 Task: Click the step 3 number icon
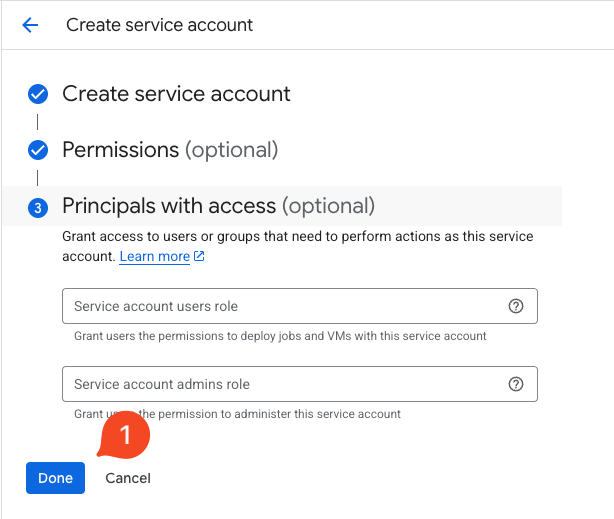(x=38, y=207)
